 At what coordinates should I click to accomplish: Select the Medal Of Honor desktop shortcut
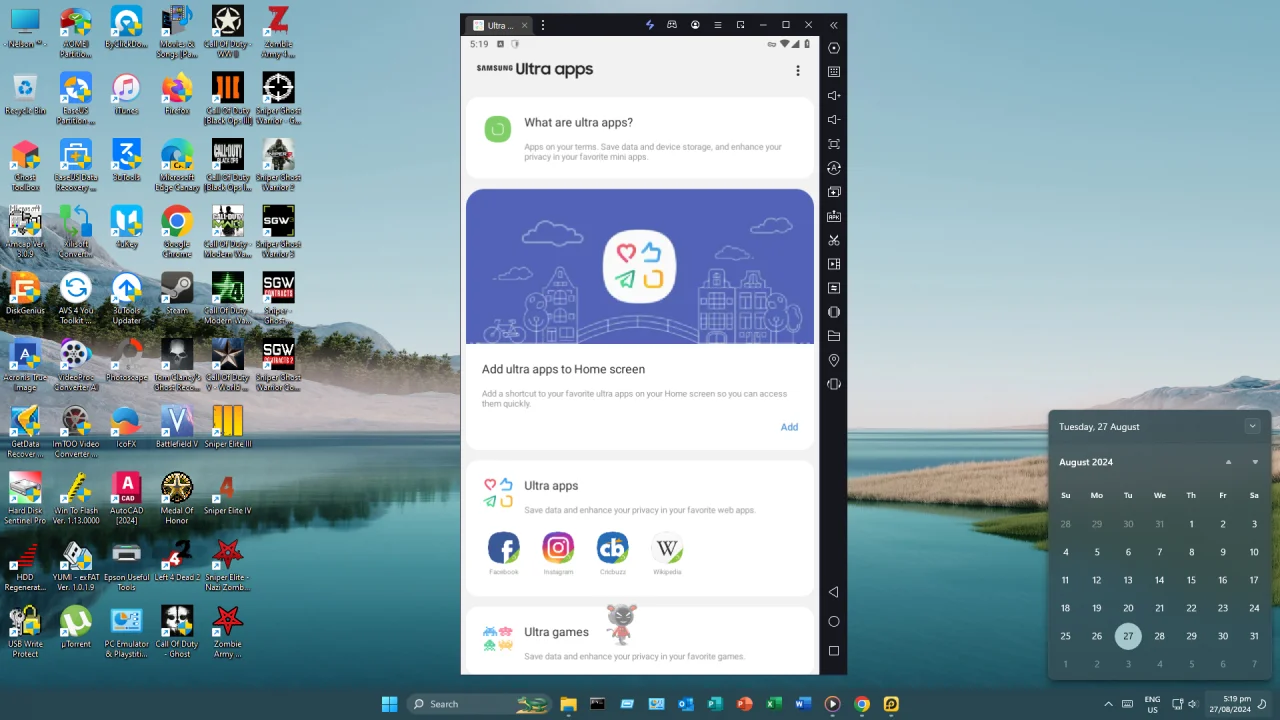tap(177, 498)
